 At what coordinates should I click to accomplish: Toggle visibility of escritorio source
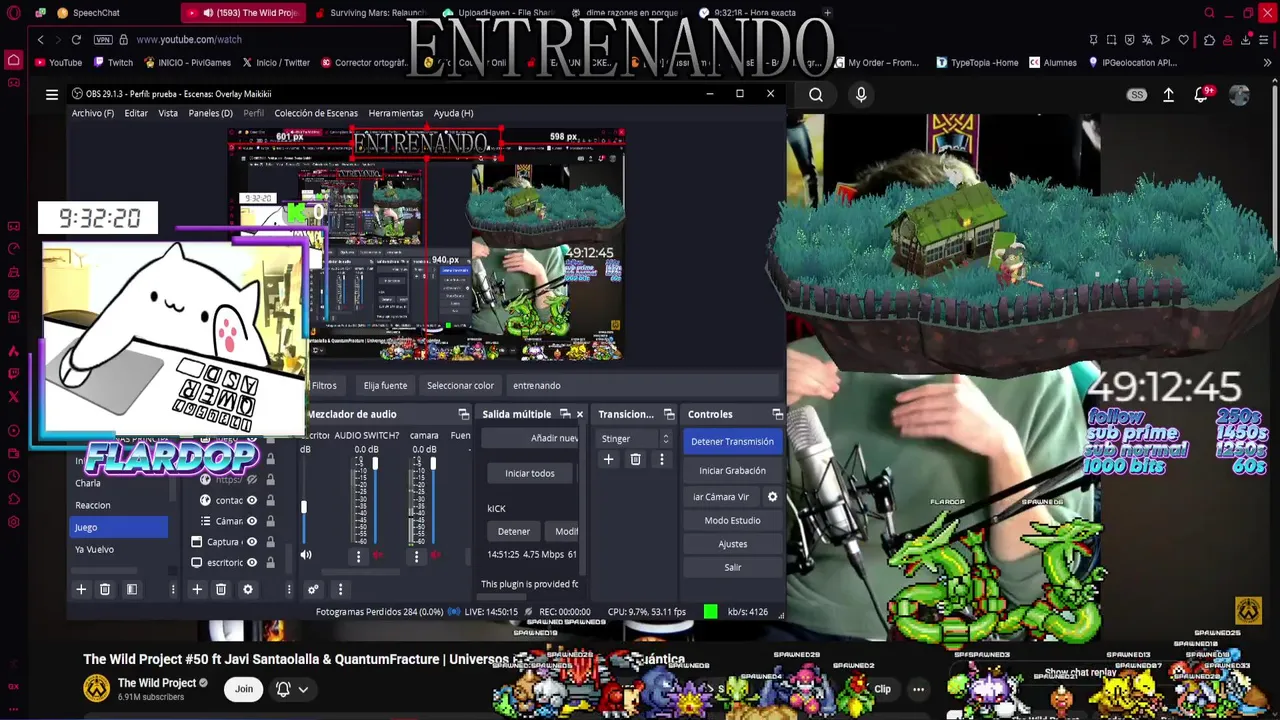click(252, 562)
